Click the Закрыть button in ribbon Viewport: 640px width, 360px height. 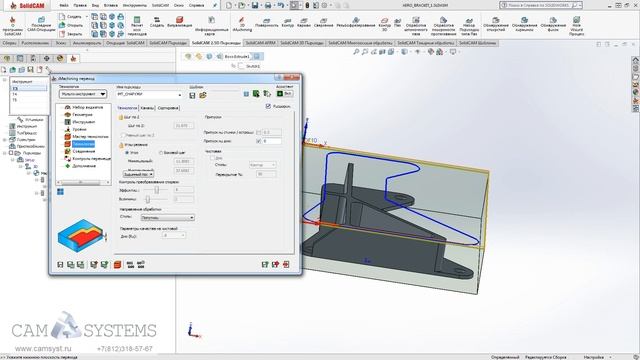pyautogui.click(x=71, y=34)
